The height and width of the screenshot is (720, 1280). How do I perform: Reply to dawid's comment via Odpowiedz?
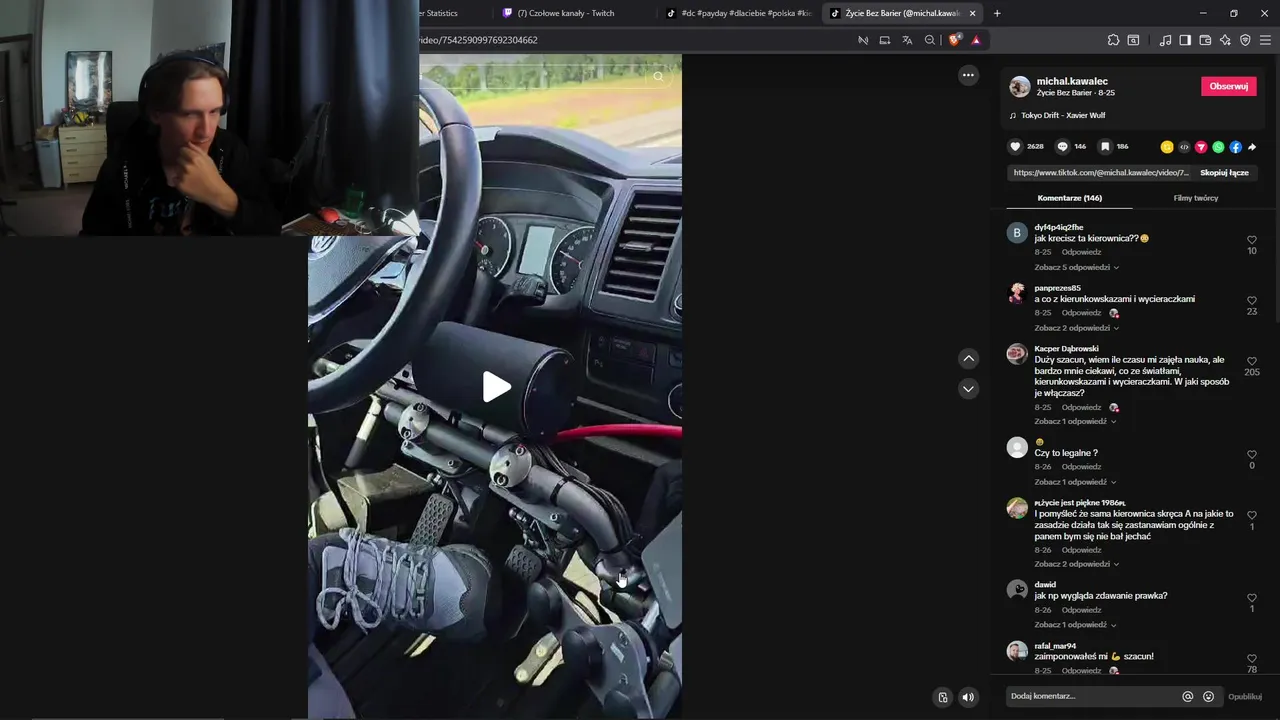click(1081, 610)
